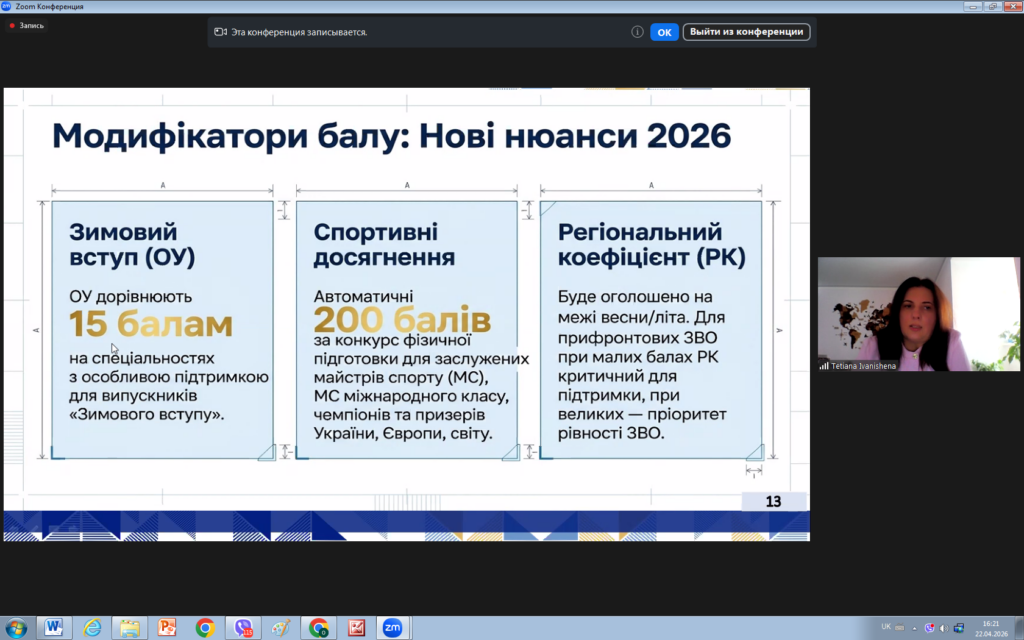Switch to Microsoft Word in taskbar
The height and width of the screenshot is (640, 1024).
click(54, 628)
